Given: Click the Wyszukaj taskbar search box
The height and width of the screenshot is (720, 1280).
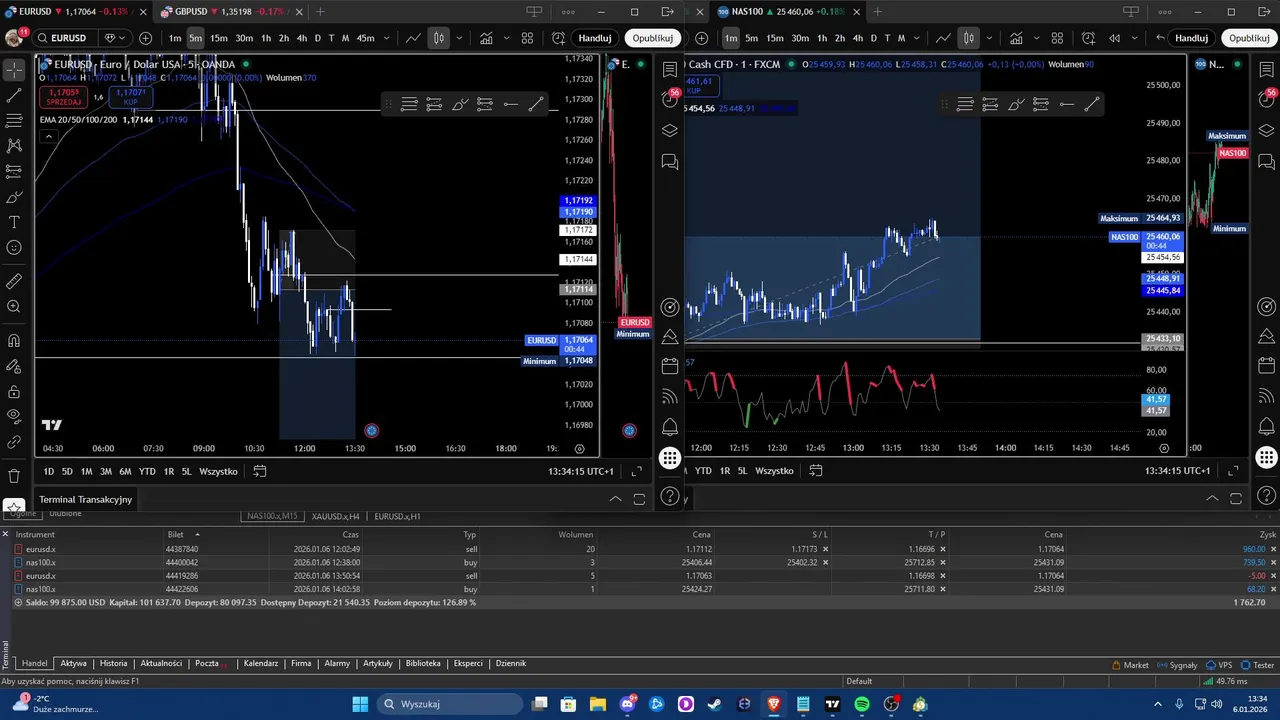Looking at the screenshot, I should [x=448, y=704].
